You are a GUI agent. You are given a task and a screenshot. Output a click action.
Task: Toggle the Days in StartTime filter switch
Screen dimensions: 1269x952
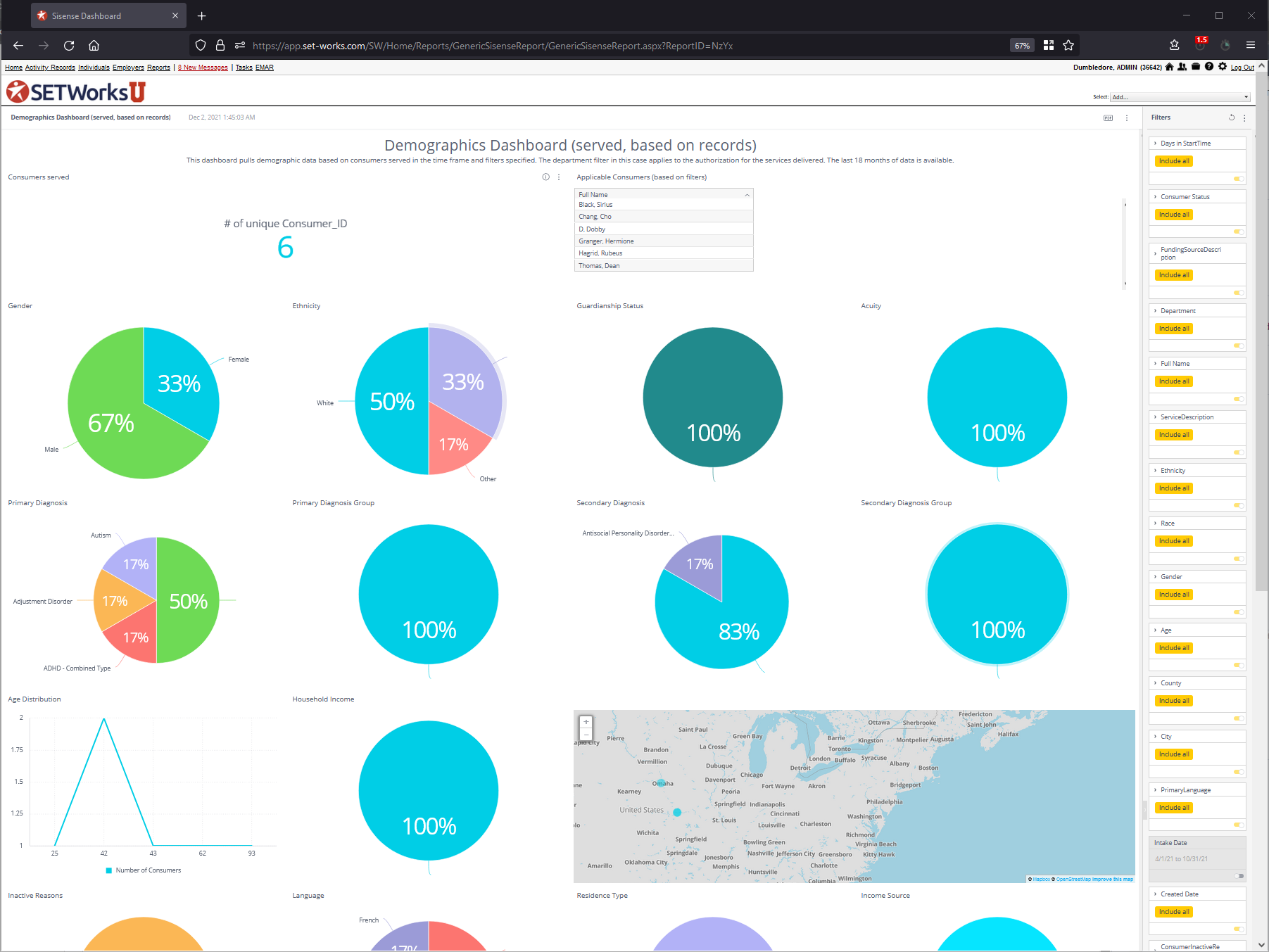click(1239, 179)
